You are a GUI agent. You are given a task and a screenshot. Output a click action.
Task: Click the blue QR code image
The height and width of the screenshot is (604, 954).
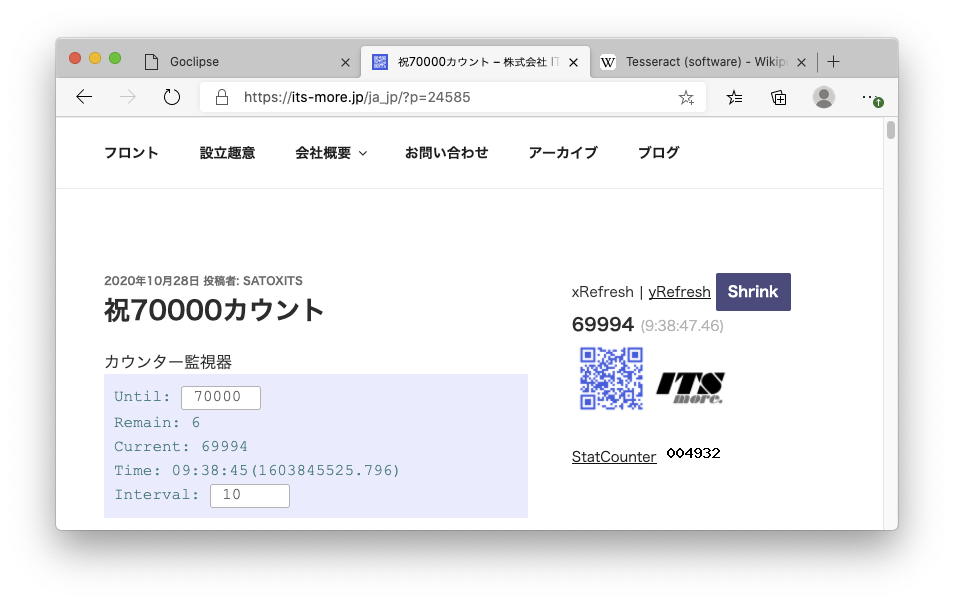pyautogui.click(x=611, y=379)
